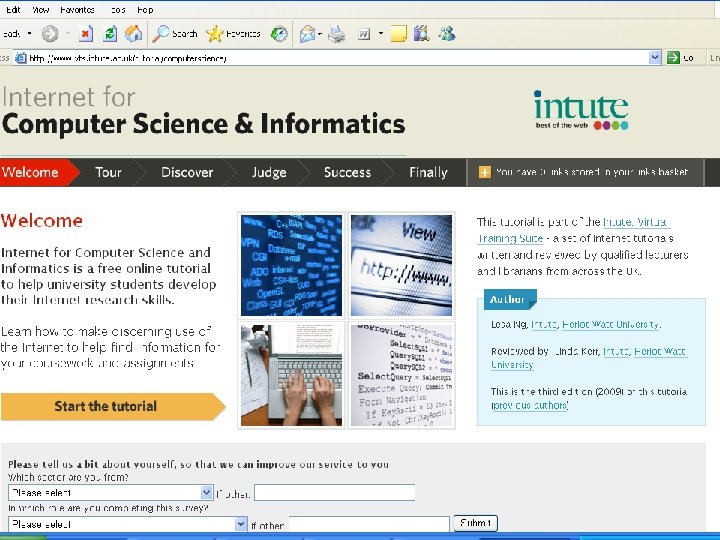720x540 pixels.
Task: Expand the Mail button dropdown arrow
Action: [320, 34]
